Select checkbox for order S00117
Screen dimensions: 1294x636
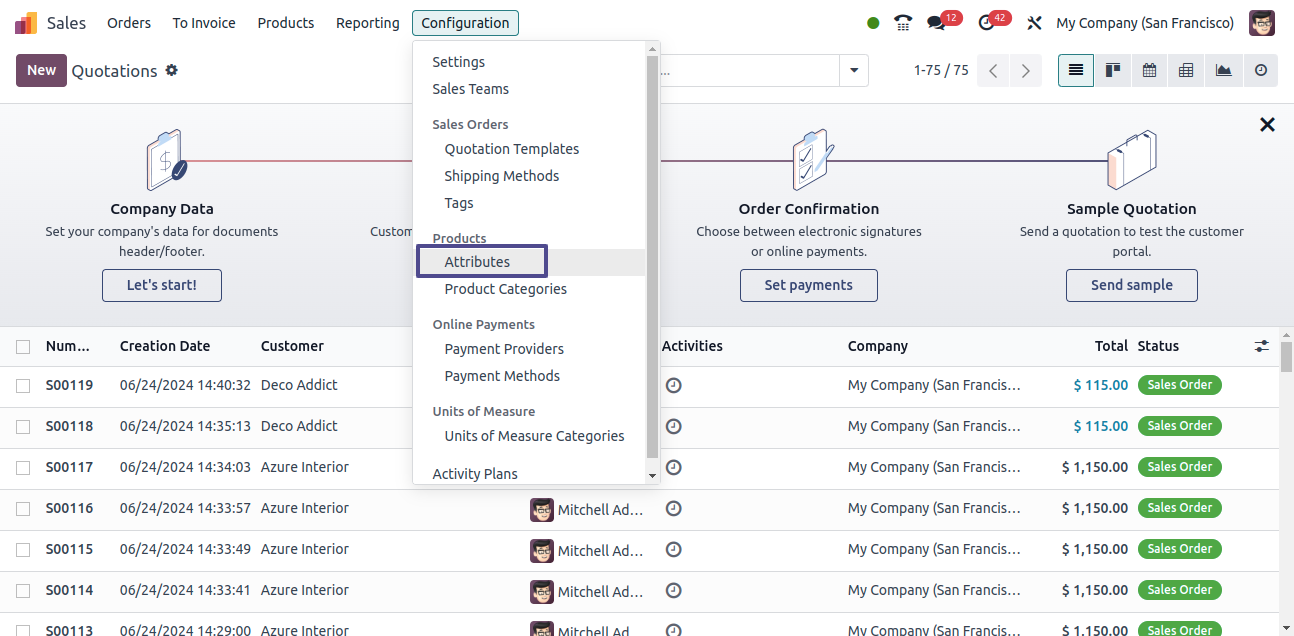pyautogui.click(x=23, y=468)
